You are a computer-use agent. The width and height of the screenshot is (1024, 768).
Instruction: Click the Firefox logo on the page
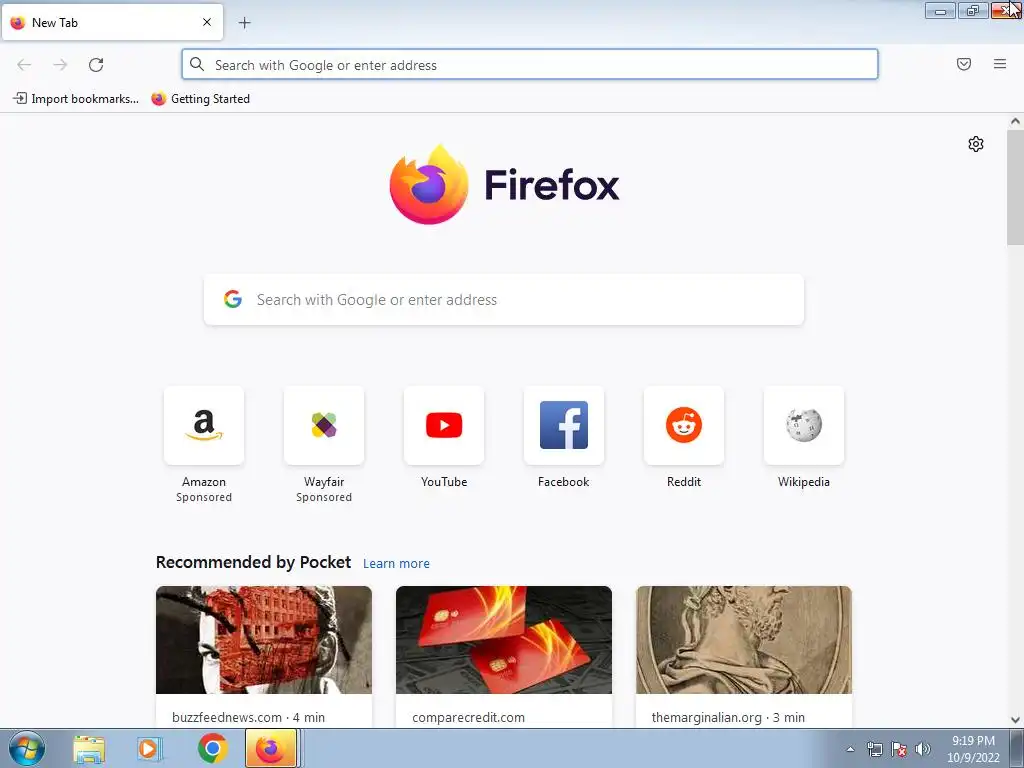click(x=504, y=185)
